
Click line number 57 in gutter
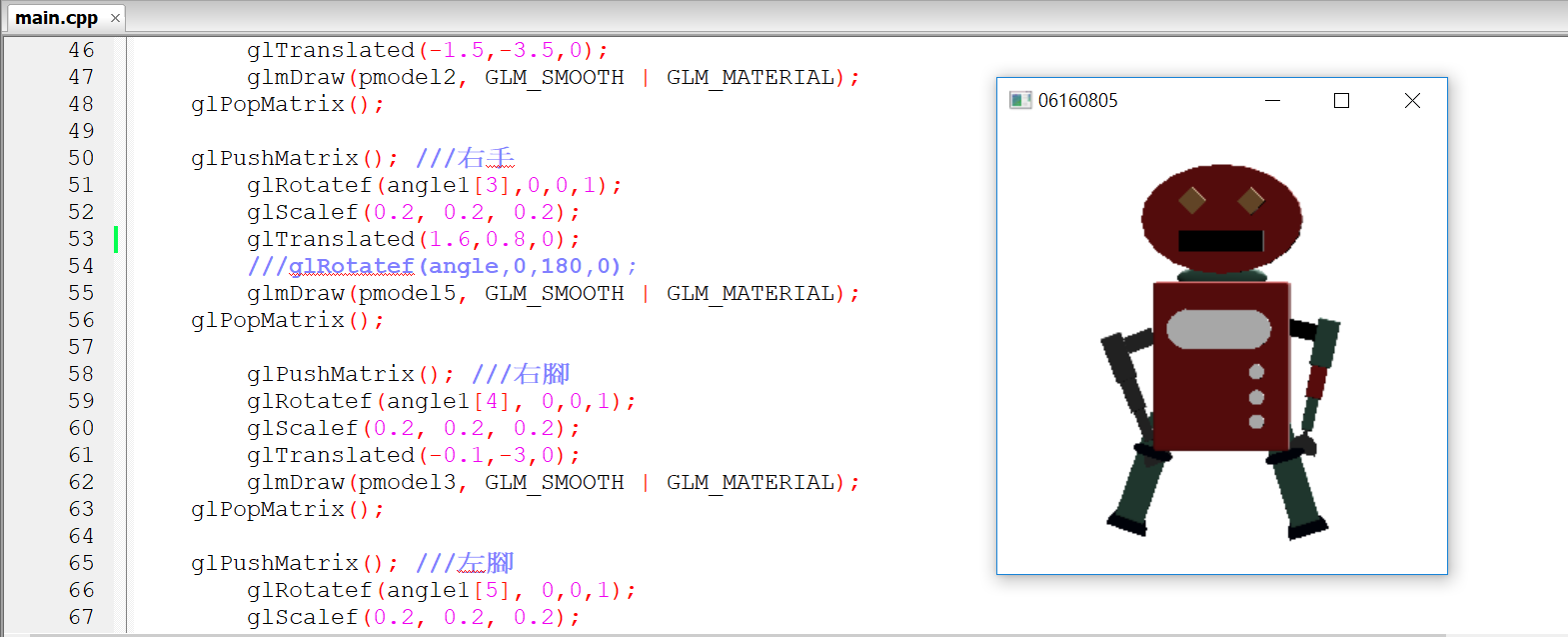[81, 347]
